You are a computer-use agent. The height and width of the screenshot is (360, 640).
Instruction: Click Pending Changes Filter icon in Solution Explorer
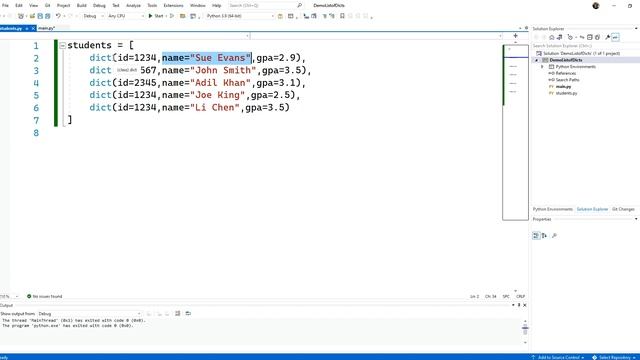tap(571, 37)
